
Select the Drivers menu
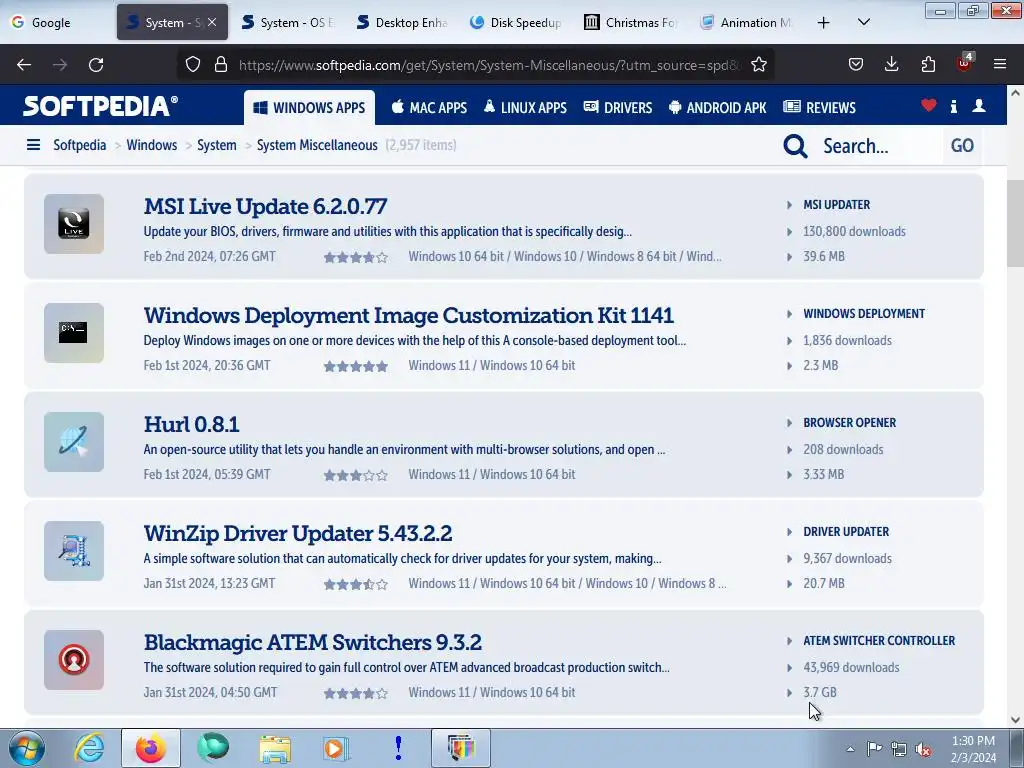618,108
